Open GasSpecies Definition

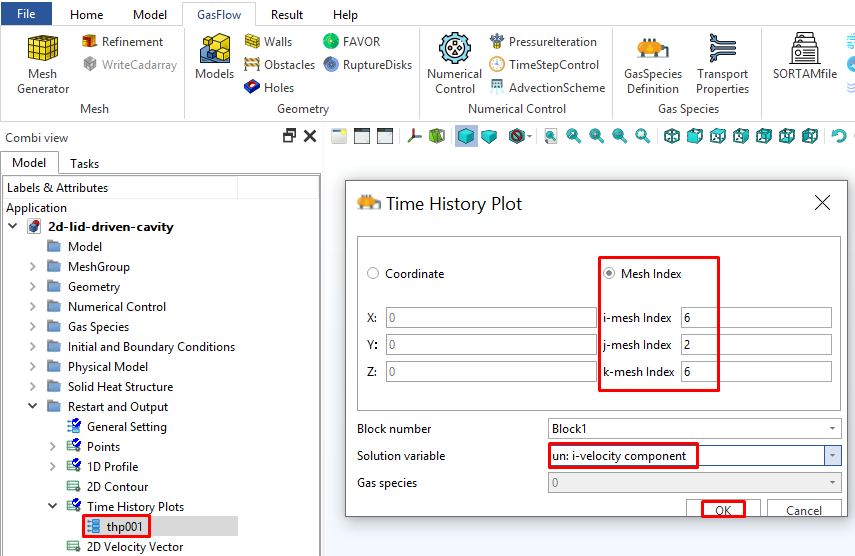(652, 64)
